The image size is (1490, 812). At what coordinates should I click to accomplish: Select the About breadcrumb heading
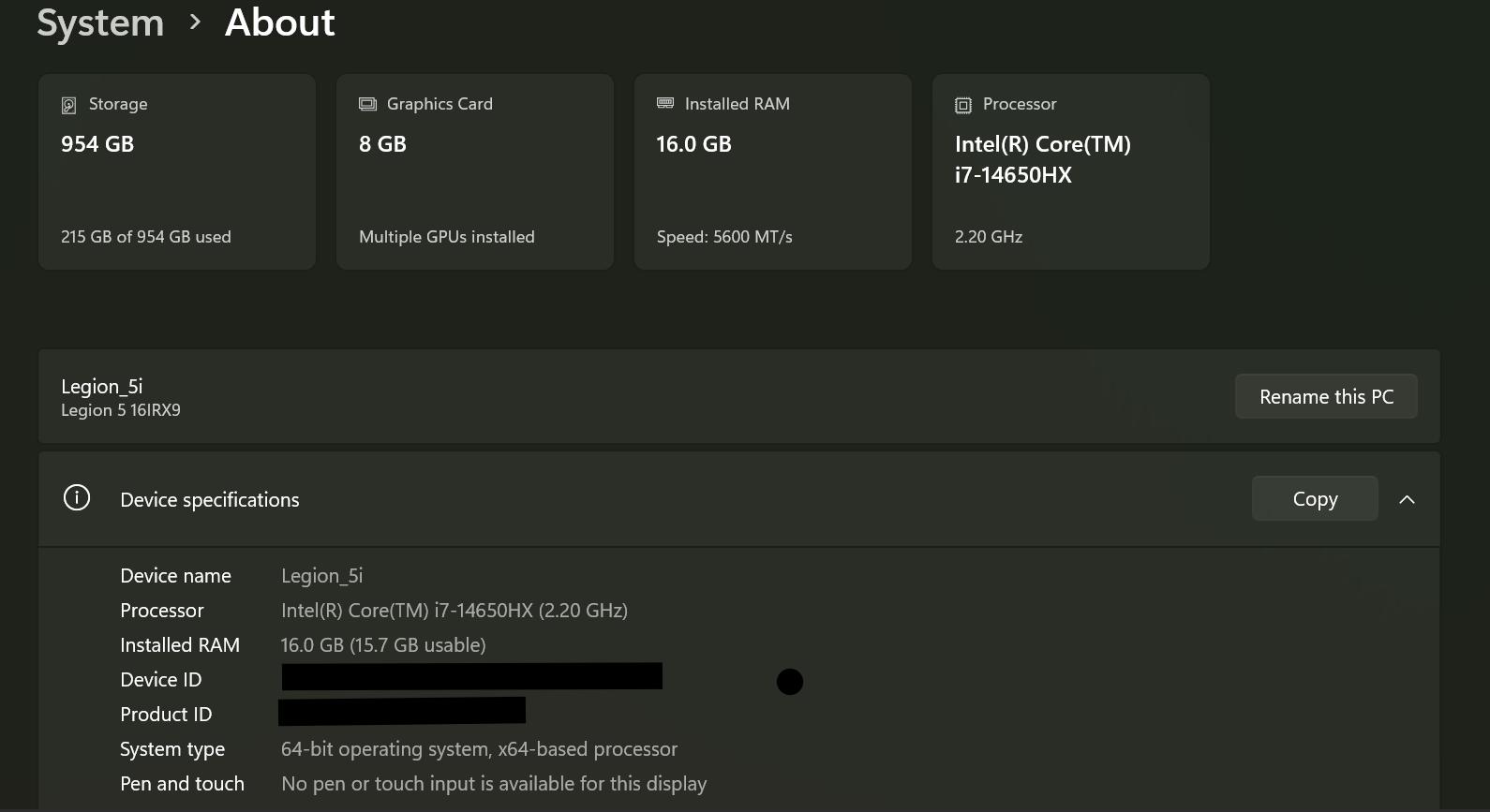point(279,22)
